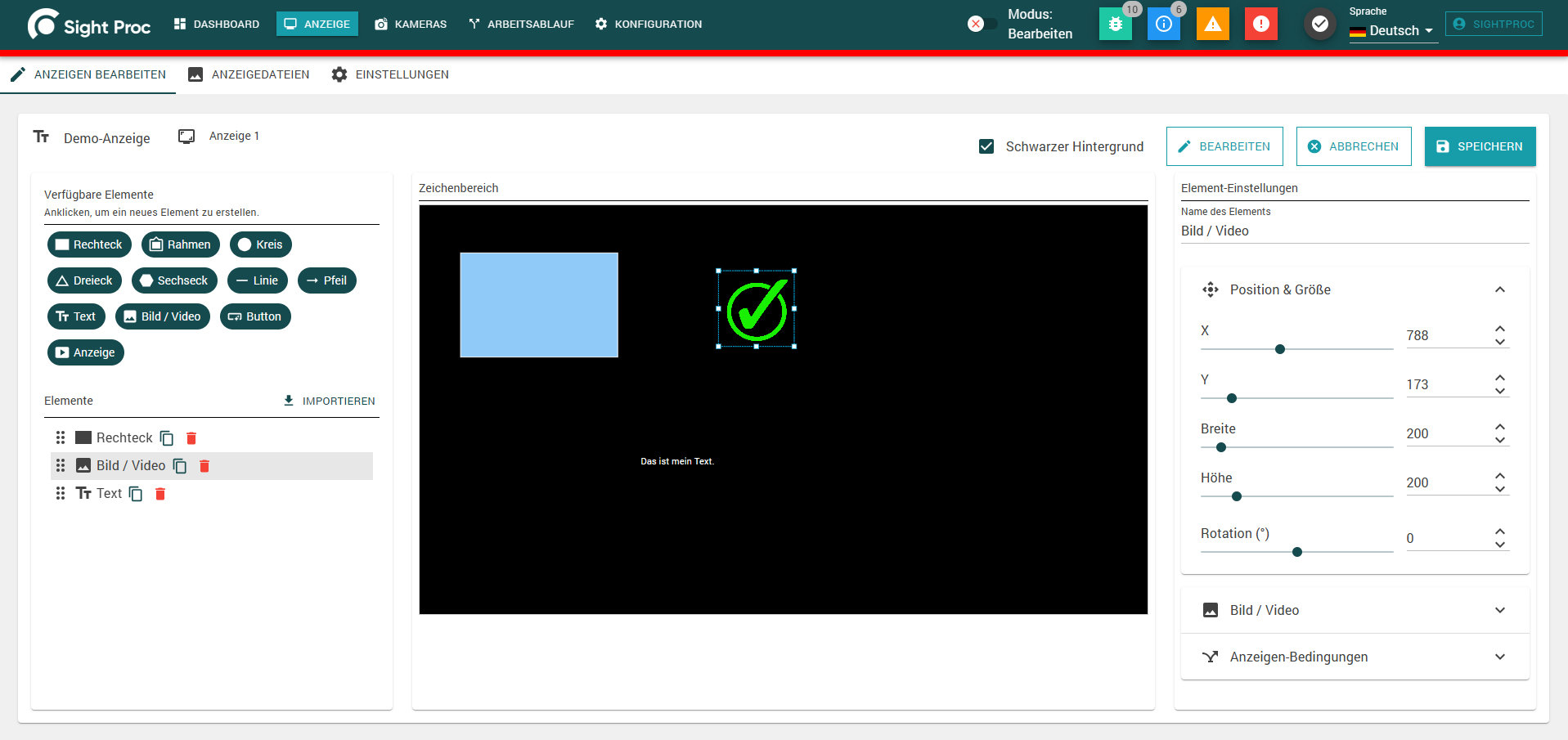The image size is (1568, 740).
Task: Click the round checkmark status icon
Action: pos(1320,25)
